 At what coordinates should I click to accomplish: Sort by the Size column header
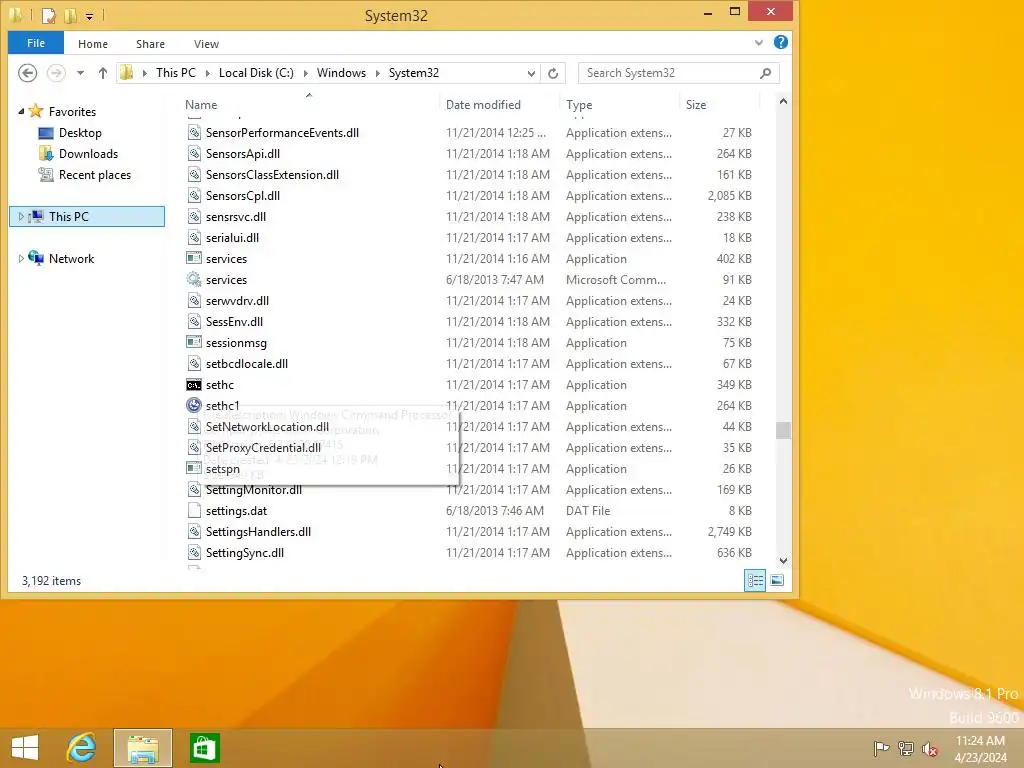click(696, 104)
